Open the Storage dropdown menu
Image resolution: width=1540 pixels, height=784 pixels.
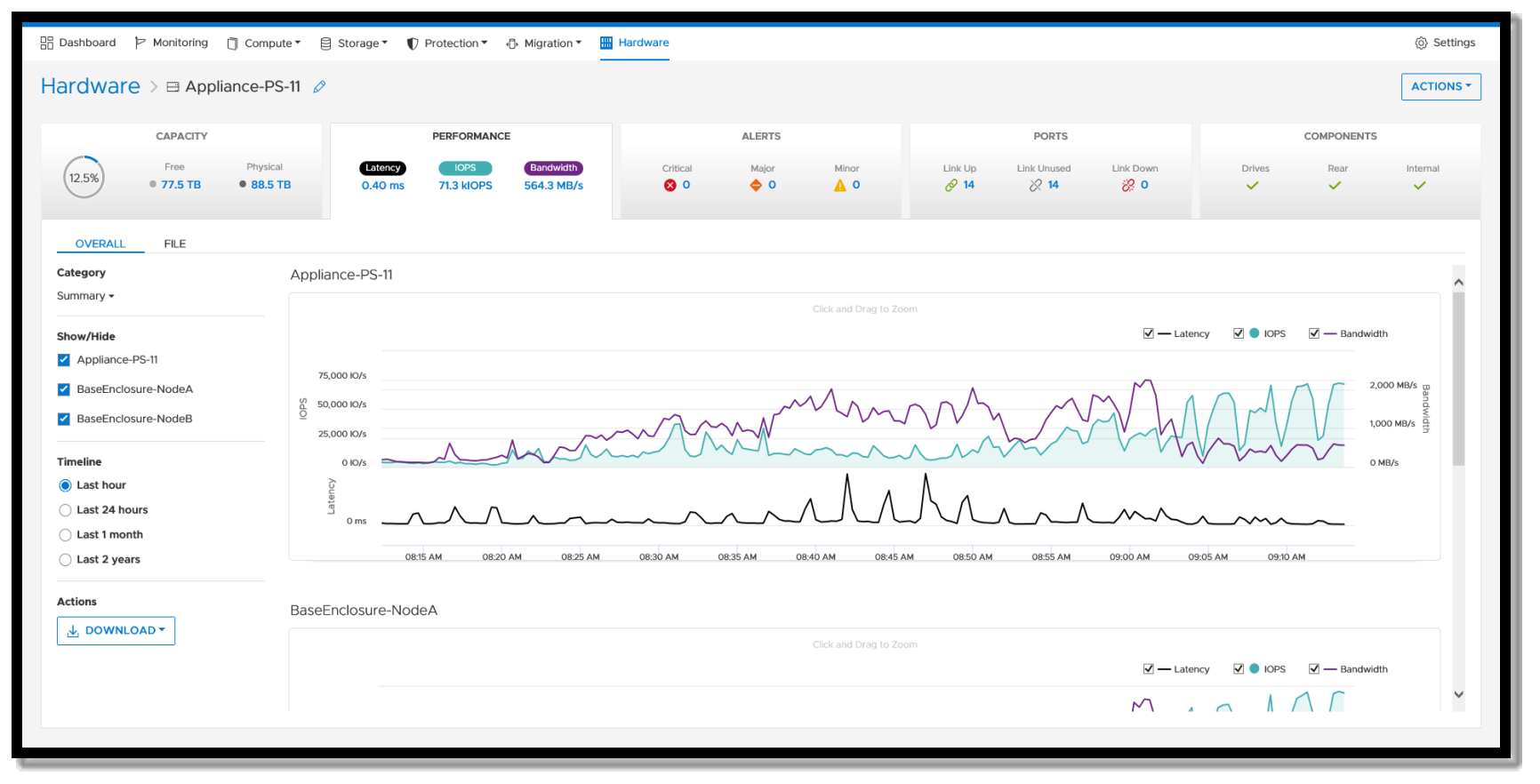point(354,43)
